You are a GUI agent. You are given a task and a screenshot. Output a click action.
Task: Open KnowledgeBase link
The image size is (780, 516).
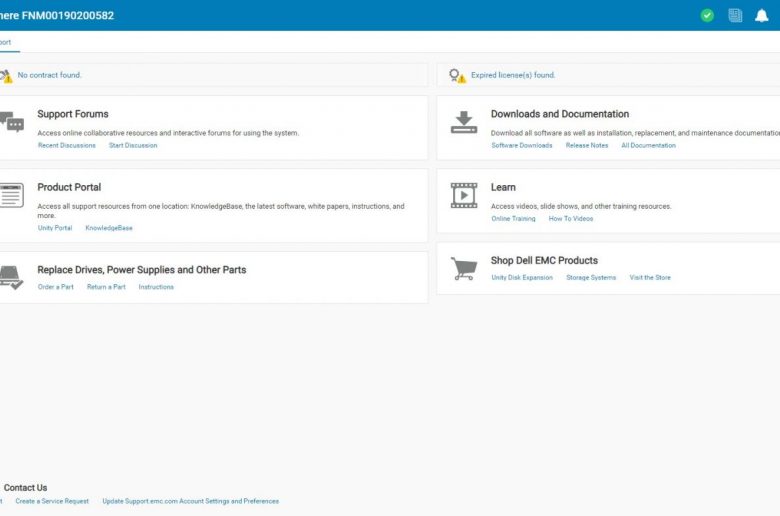click(x=109, y=228)
